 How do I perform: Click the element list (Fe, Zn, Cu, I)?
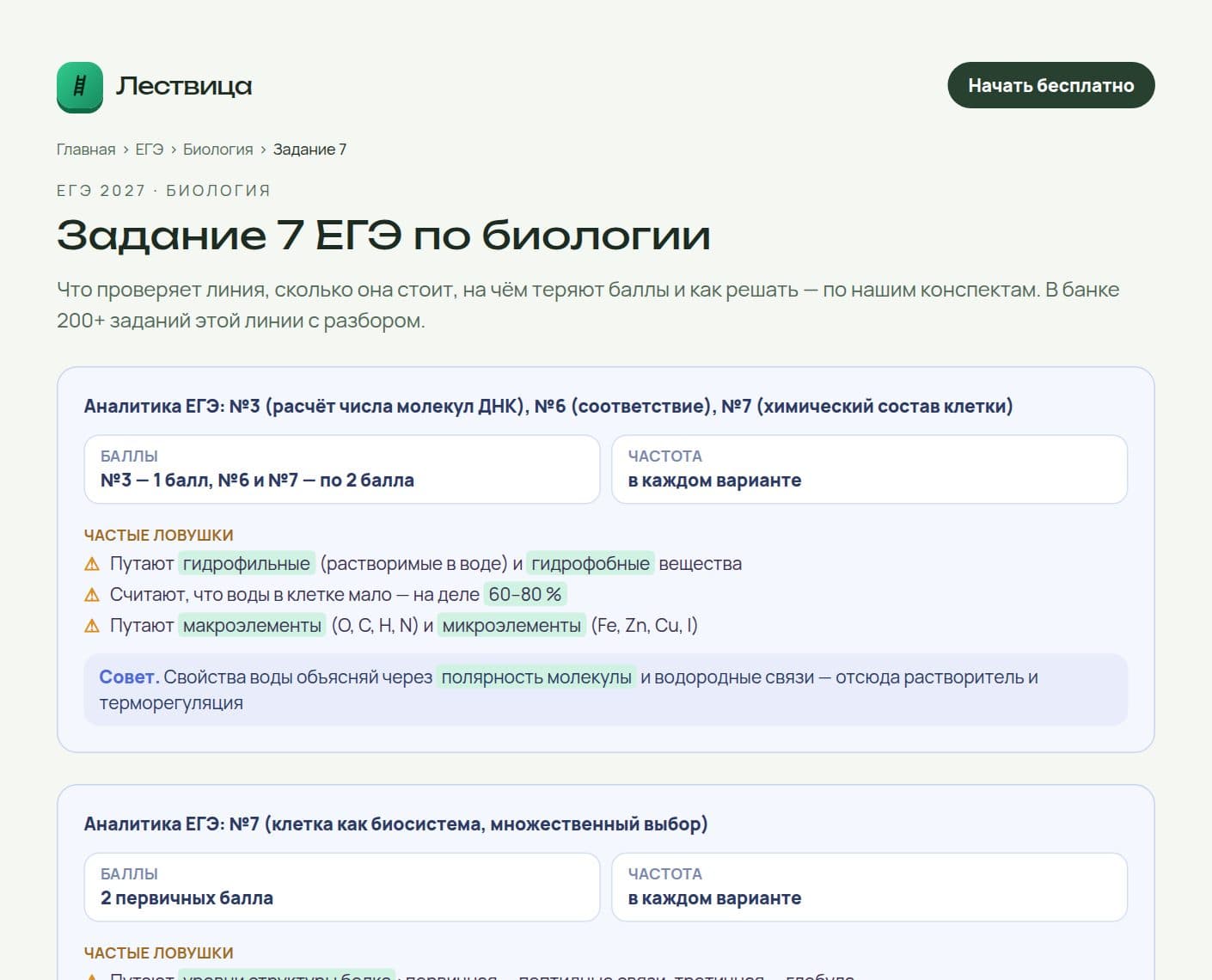[x=645, y=626]
